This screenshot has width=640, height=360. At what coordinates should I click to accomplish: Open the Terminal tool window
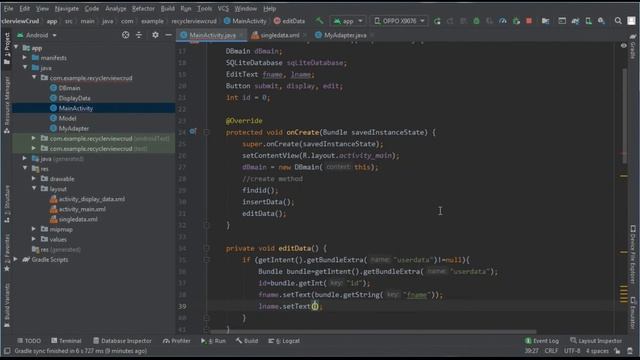[66, 341]
